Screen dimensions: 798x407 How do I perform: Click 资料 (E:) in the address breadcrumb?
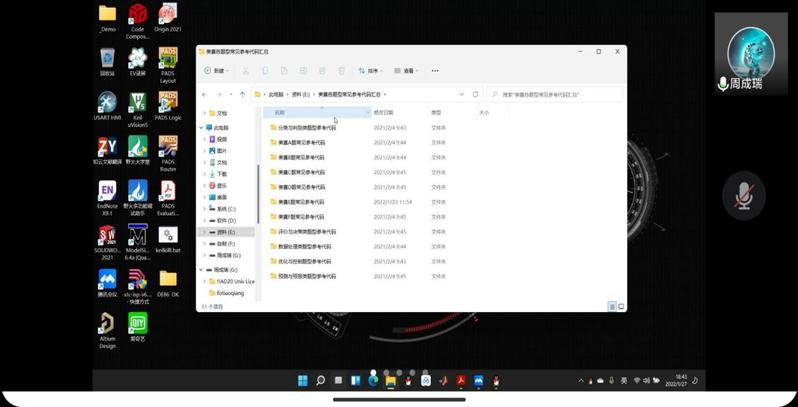[x=300, y=95]
